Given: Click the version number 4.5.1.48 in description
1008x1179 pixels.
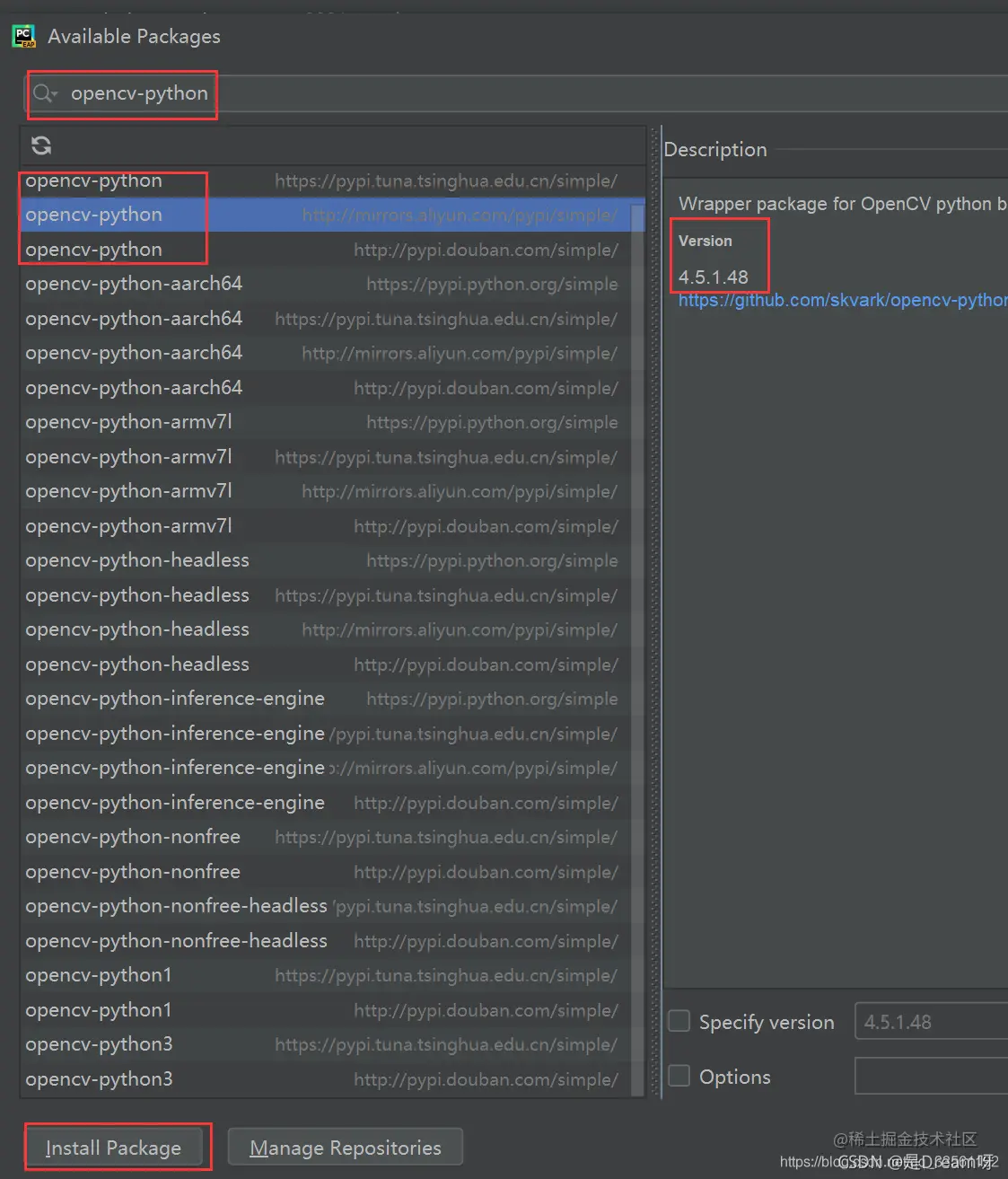Looking at the screenshot, I should point(714,277).
